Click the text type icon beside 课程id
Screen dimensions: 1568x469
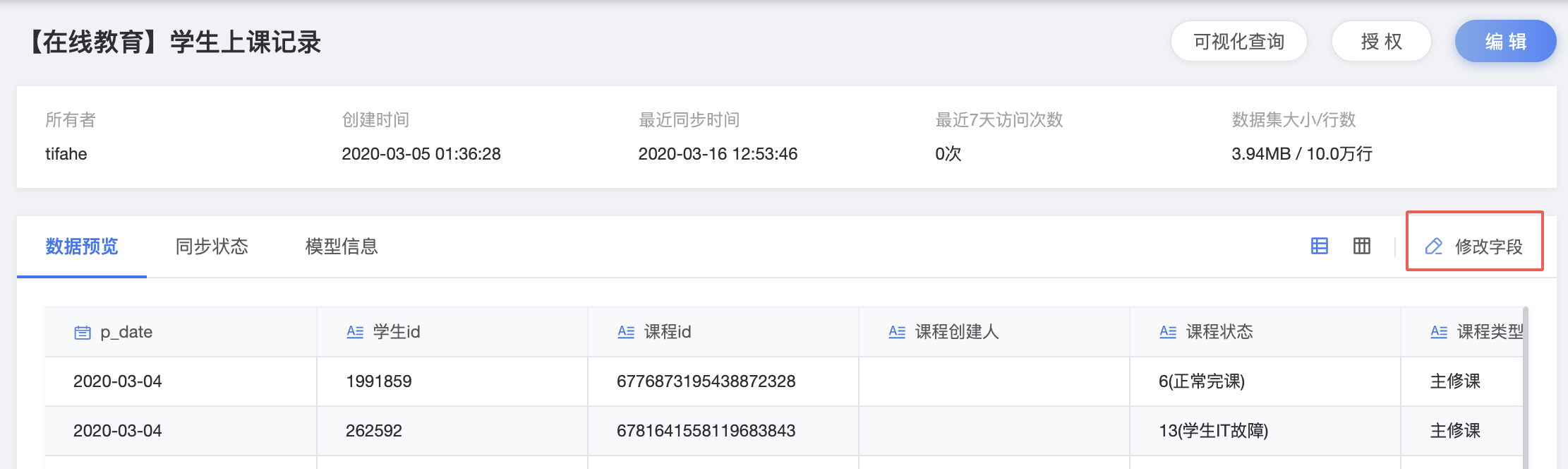click(x=626, y=332)
